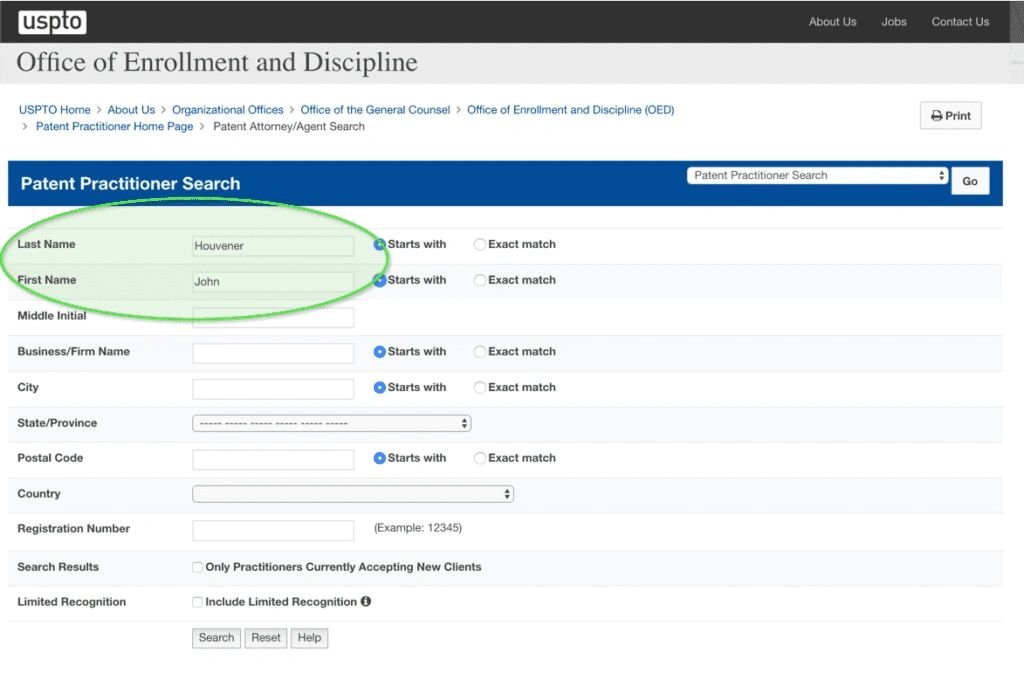Focus the Middle Initial input field

pos(273,317)
